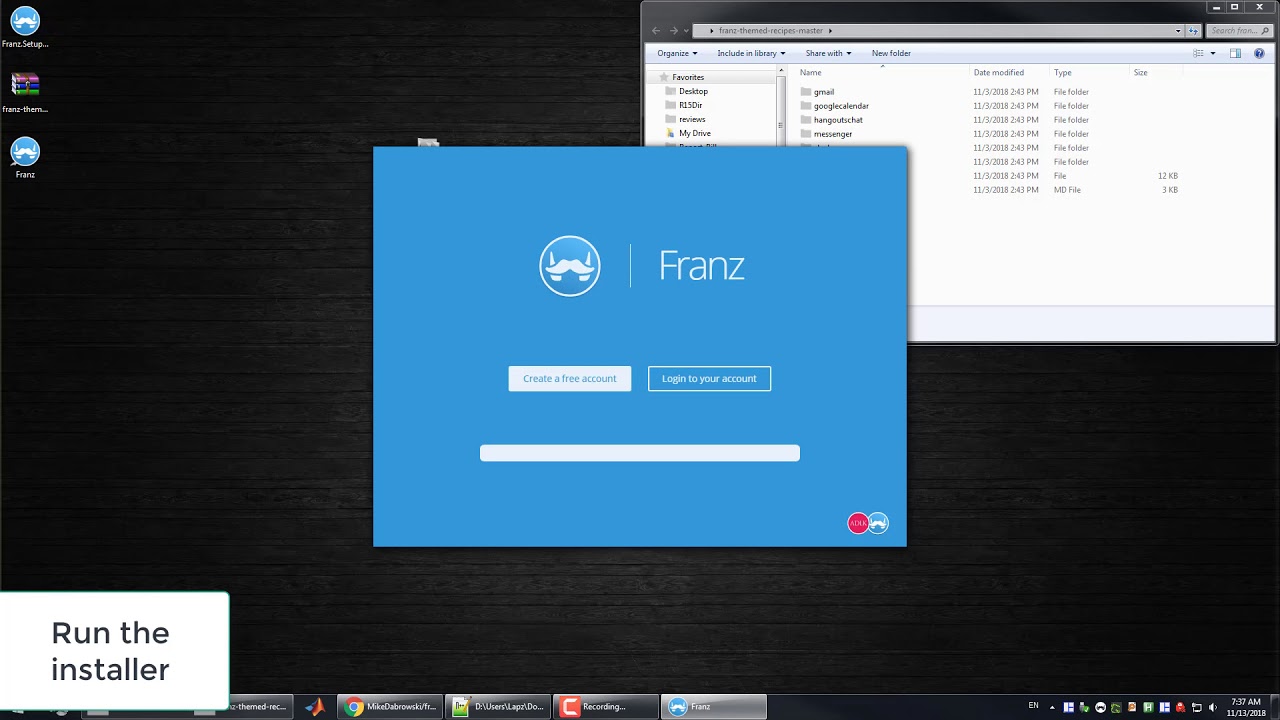Toggle the Explorer preview pane icon
Viewport: 1280px width, 720px height.
1235,53
